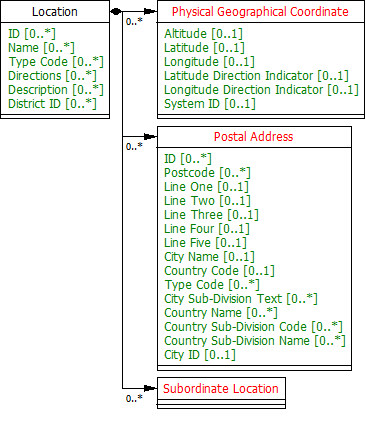366x423 pixels.
Task: Select the 0..* multiplicity near Subordinate Location
Action: click(134, 398)
